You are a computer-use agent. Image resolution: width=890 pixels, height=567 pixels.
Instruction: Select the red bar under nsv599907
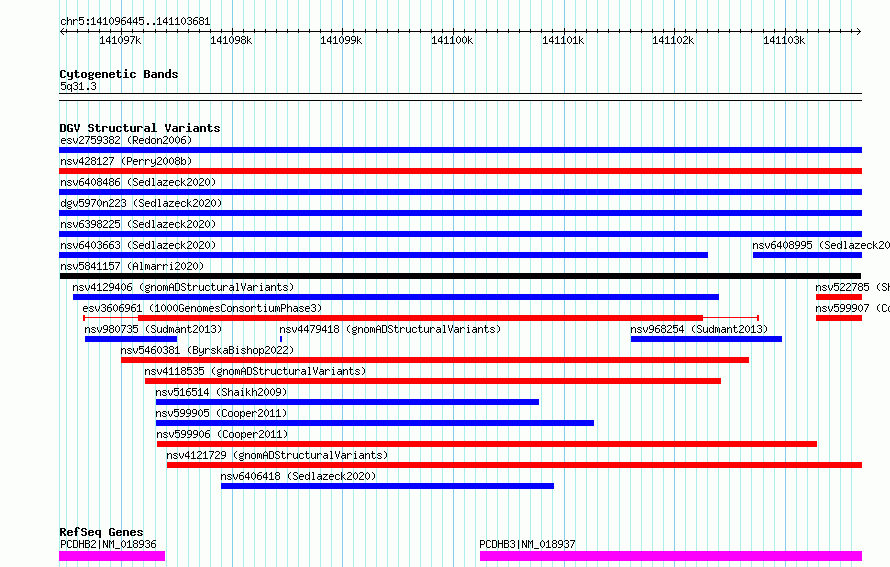pos(839,318)
